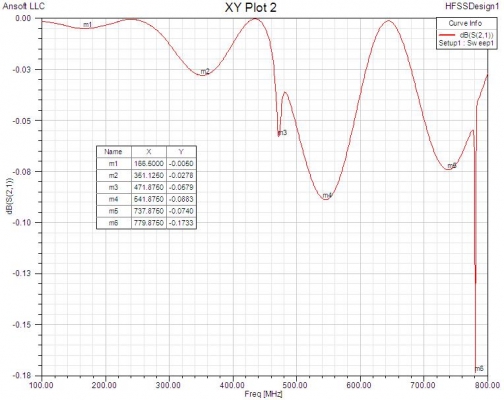Click marker m1 on the curve
The image size is (504, 400).
87,24
